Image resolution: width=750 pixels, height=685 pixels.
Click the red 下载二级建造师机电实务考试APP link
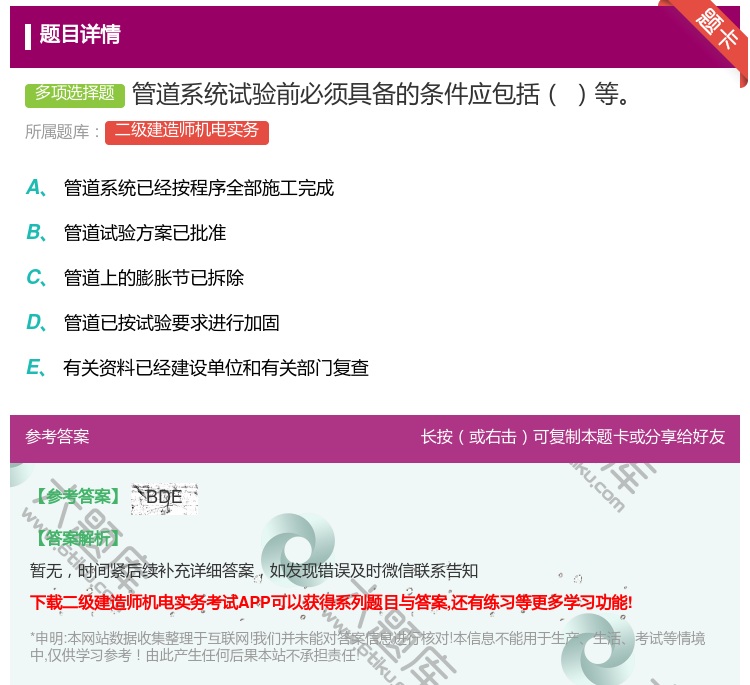coord(331,602)
